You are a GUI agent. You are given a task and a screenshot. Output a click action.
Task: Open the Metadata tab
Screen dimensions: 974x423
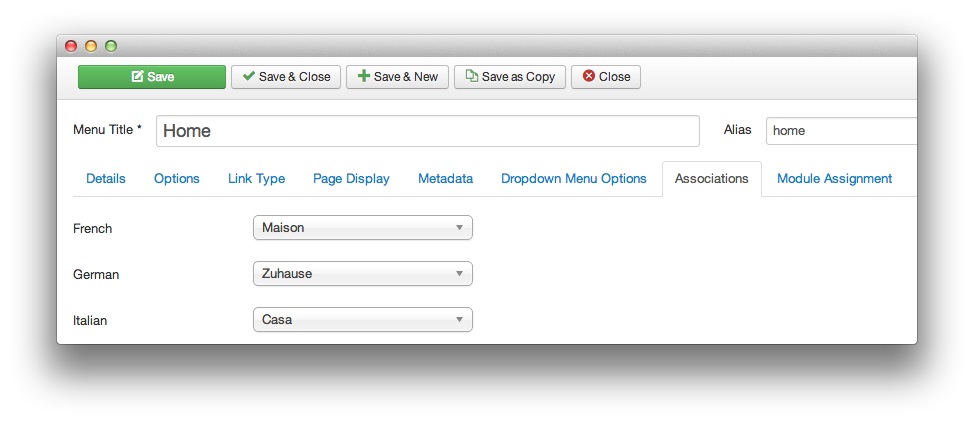pos(445,179)
